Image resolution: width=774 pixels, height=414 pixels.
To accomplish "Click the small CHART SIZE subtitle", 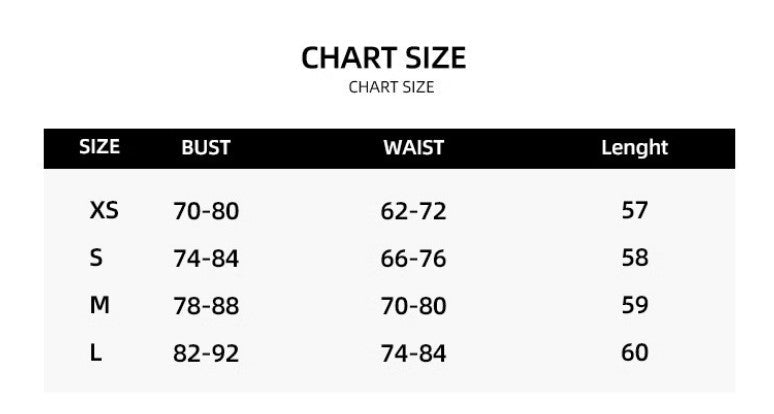I will [x=391, y=87].
